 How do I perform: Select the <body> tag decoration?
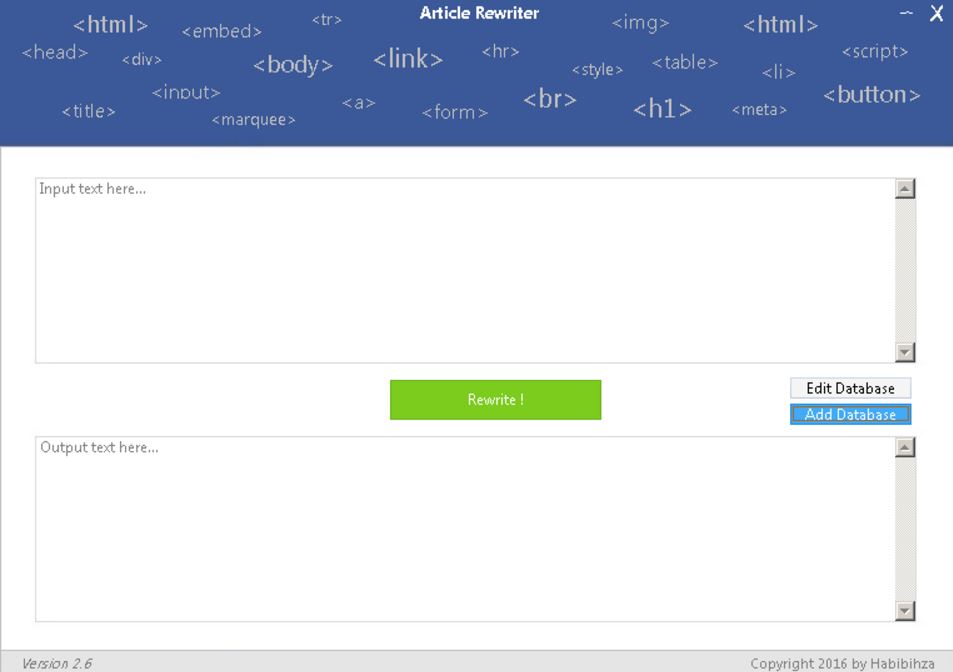tap(292, 65)
